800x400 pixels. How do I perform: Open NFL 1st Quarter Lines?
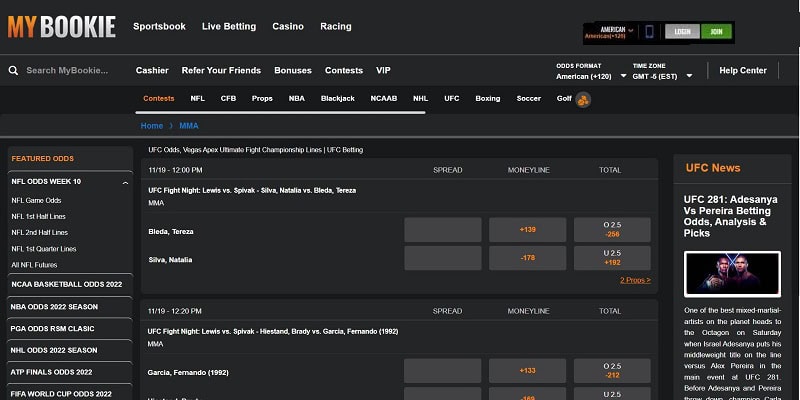[x=44, y=249]
